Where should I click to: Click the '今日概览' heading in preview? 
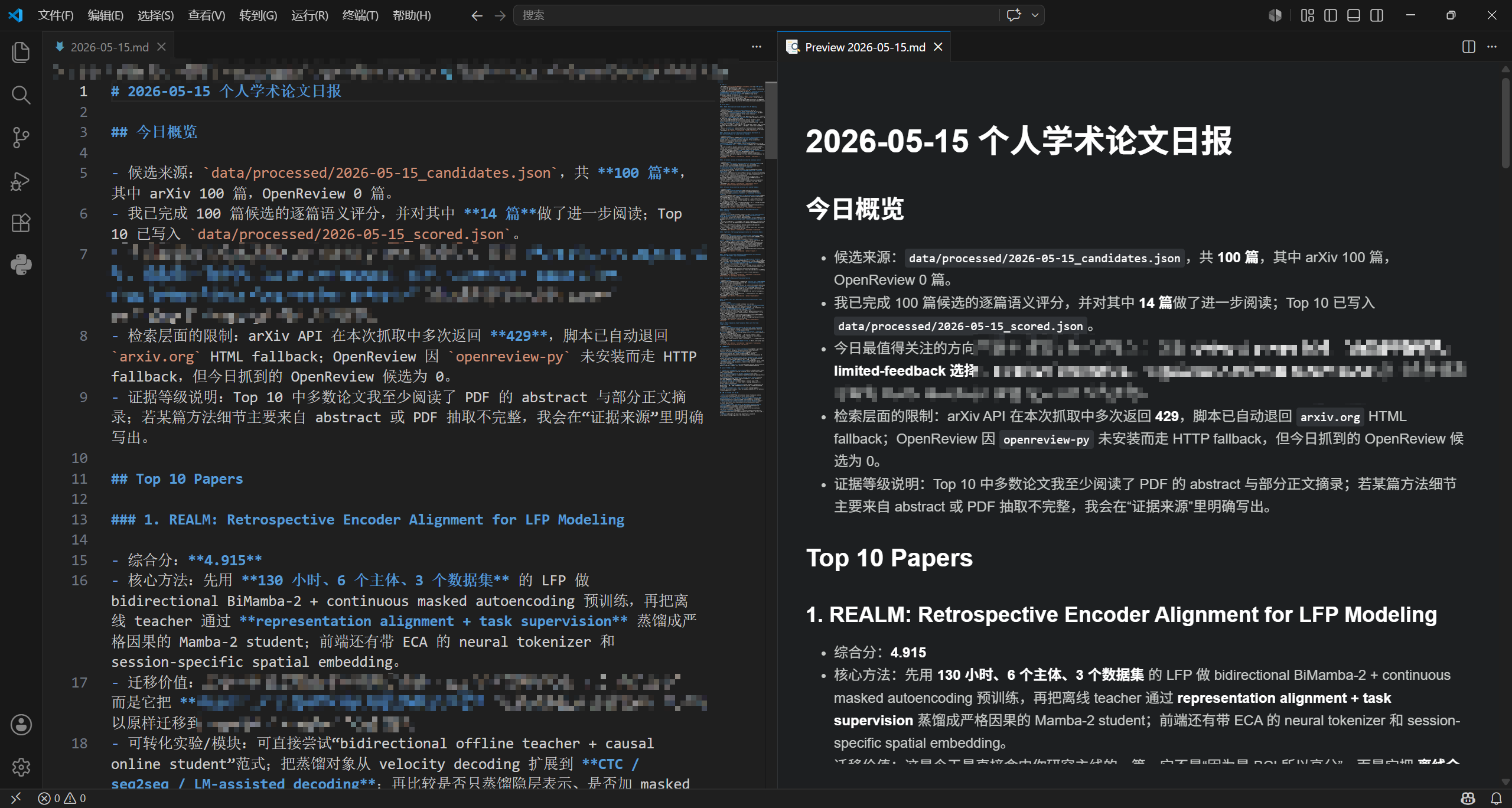click(x=855, y=209)
